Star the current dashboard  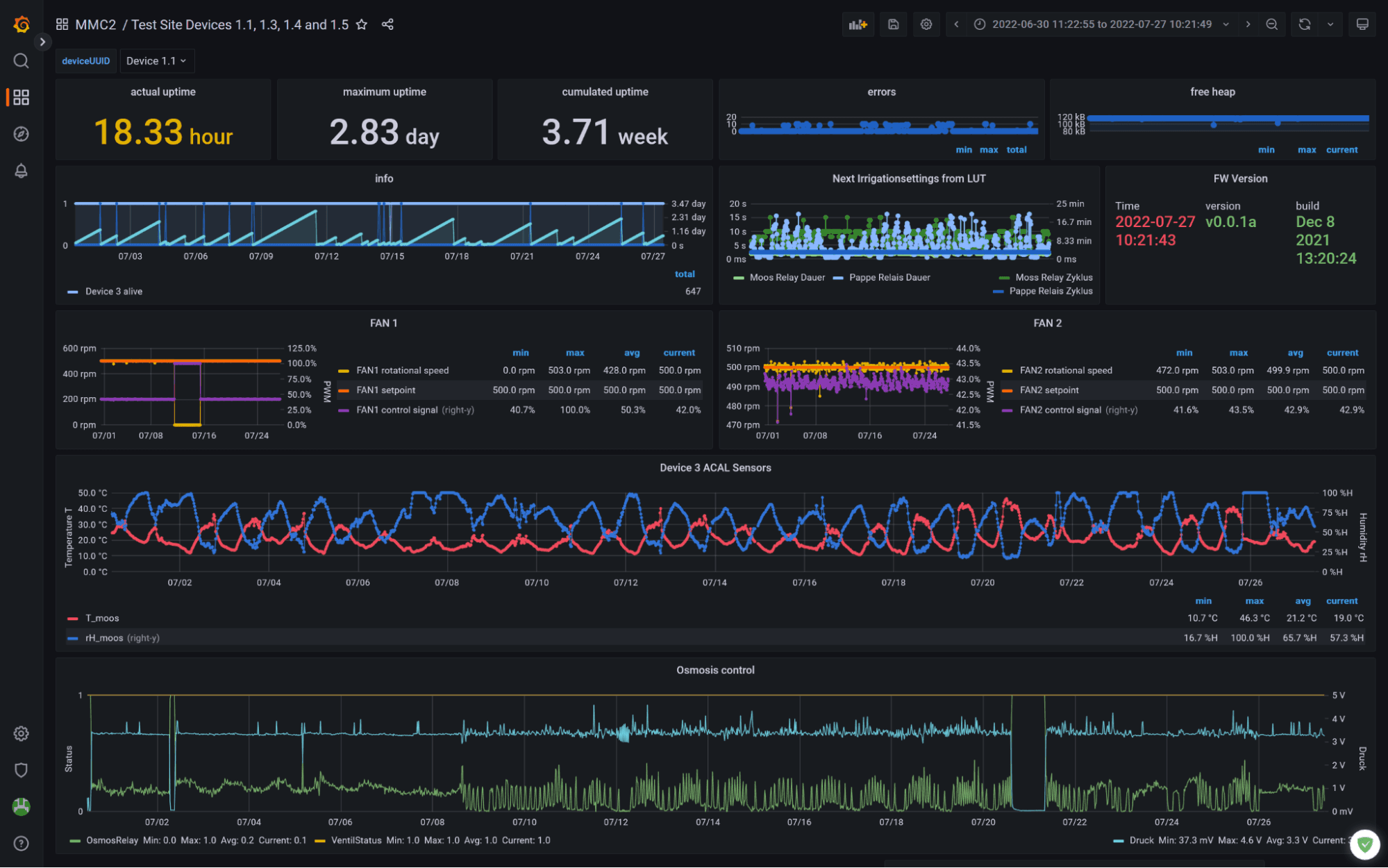coord(362,24)
